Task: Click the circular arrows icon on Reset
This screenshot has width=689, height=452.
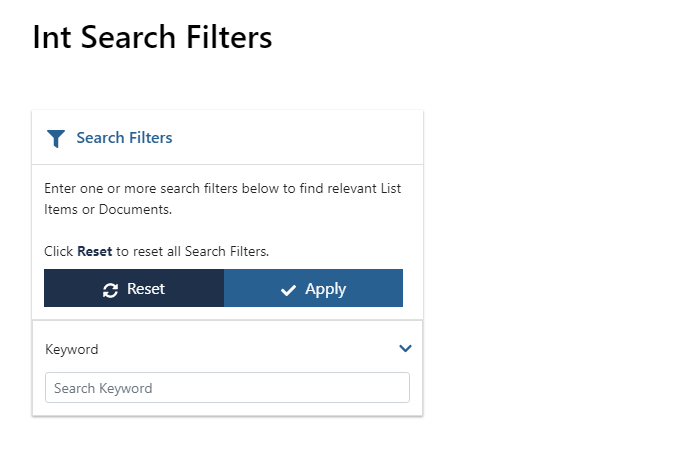Action: point(110,290)
